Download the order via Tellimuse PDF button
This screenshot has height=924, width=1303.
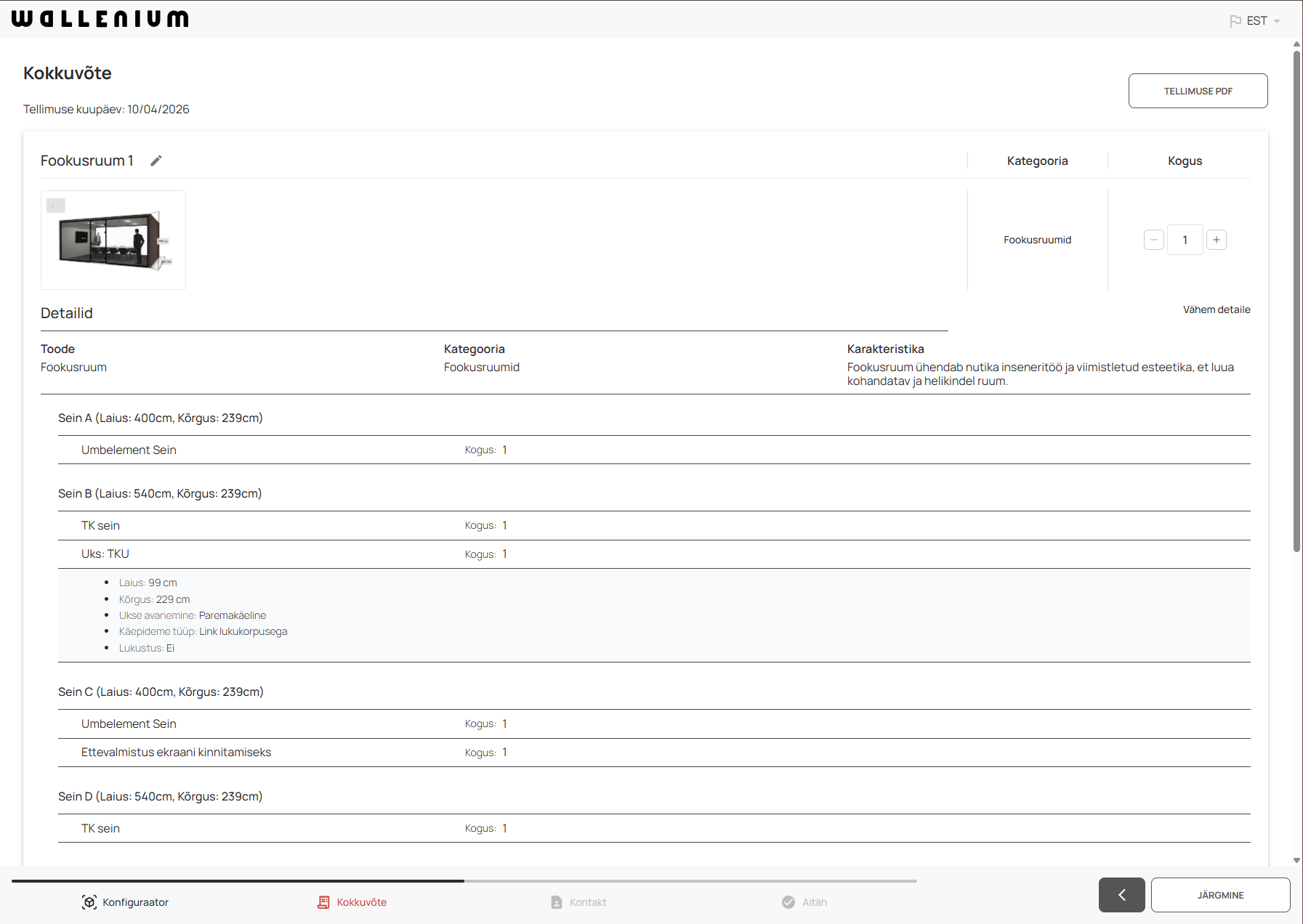tap(1198, 91)
